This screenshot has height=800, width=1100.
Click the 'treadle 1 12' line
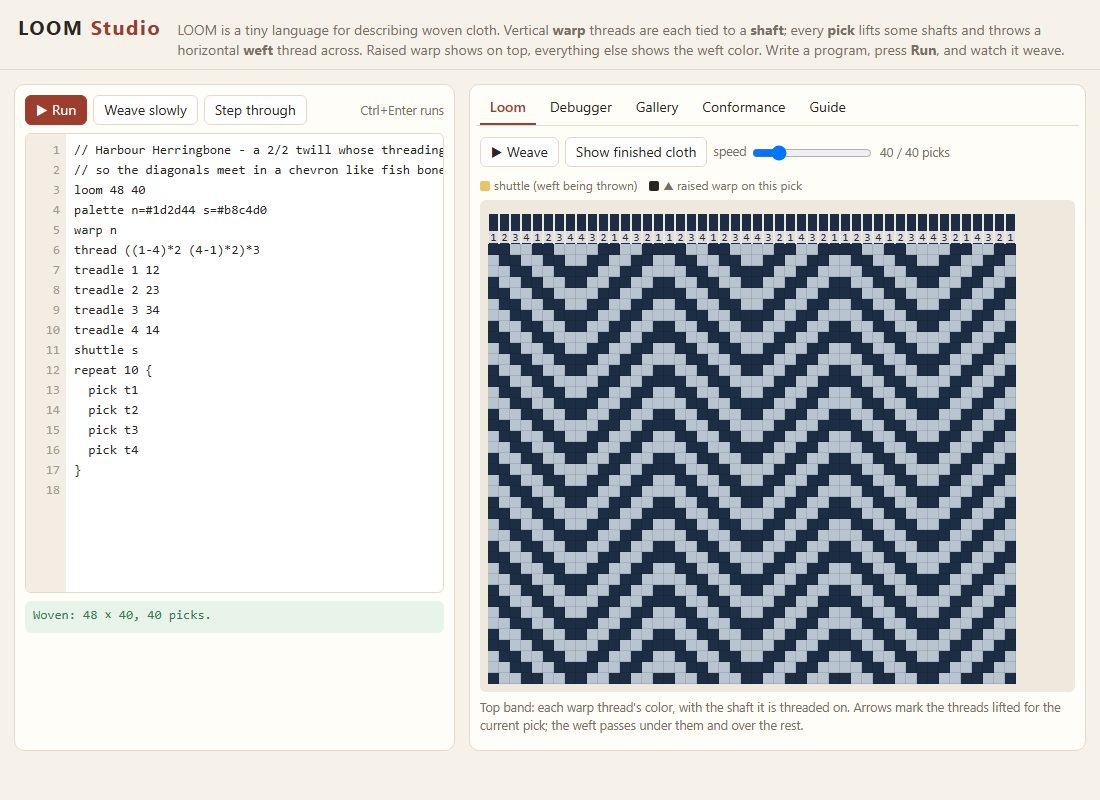click(x=116, y=270)
